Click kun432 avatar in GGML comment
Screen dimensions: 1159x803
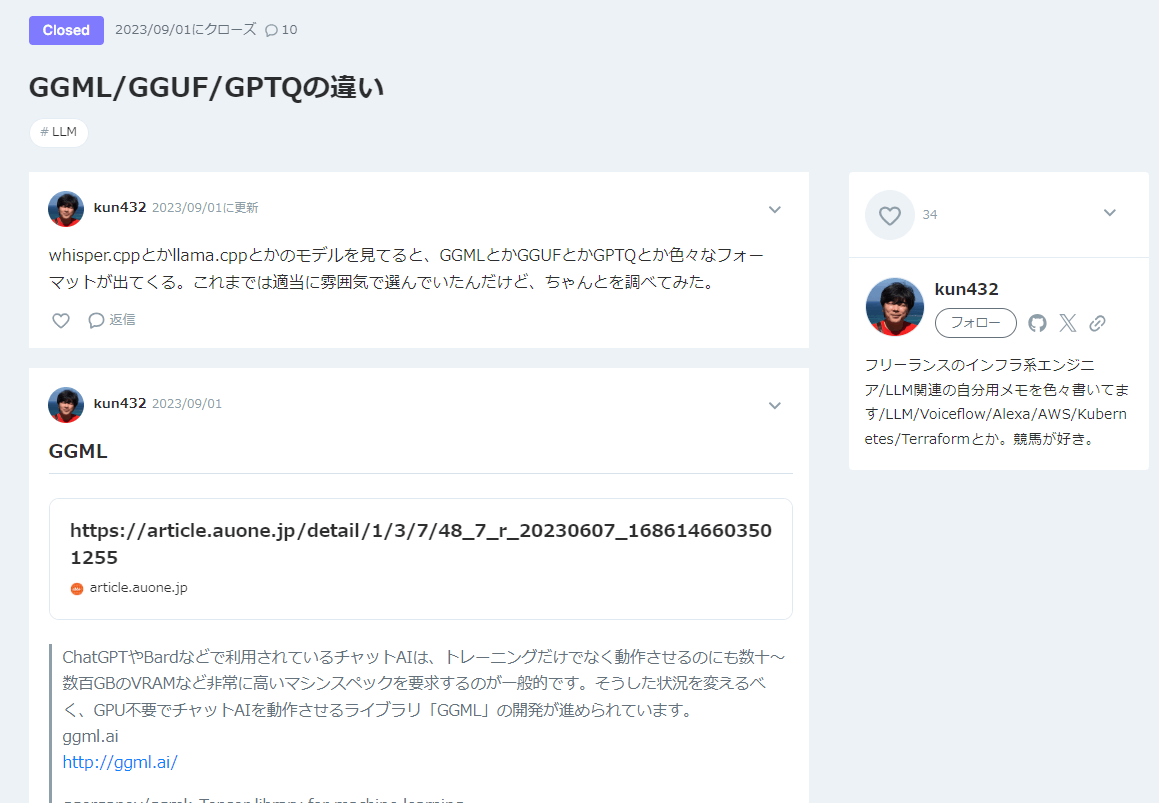tap(66, 404)
